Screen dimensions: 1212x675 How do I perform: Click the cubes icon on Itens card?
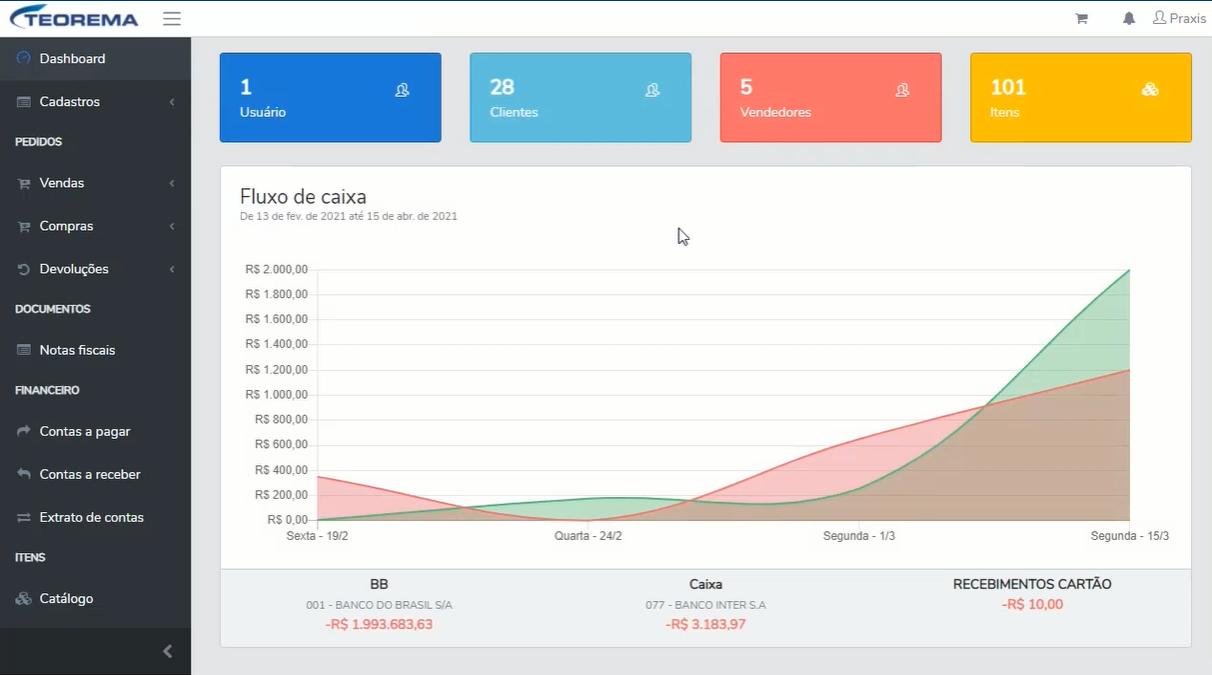(x=1150, y=90)
